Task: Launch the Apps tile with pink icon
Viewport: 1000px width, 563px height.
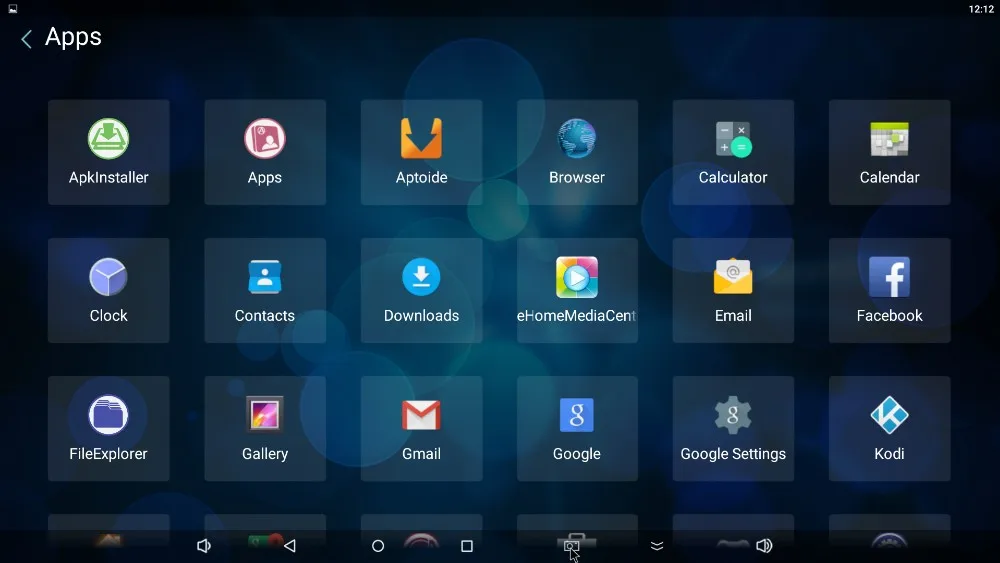Action: (265, 152)
